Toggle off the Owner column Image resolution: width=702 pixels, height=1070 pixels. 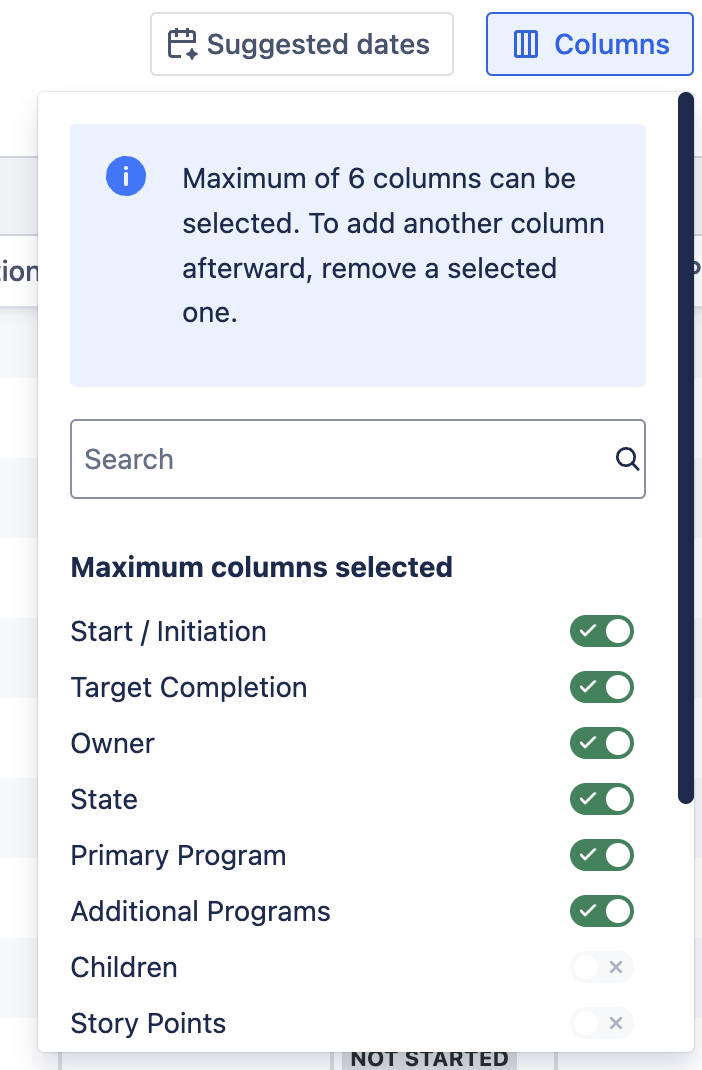click(x=602, y=744)
